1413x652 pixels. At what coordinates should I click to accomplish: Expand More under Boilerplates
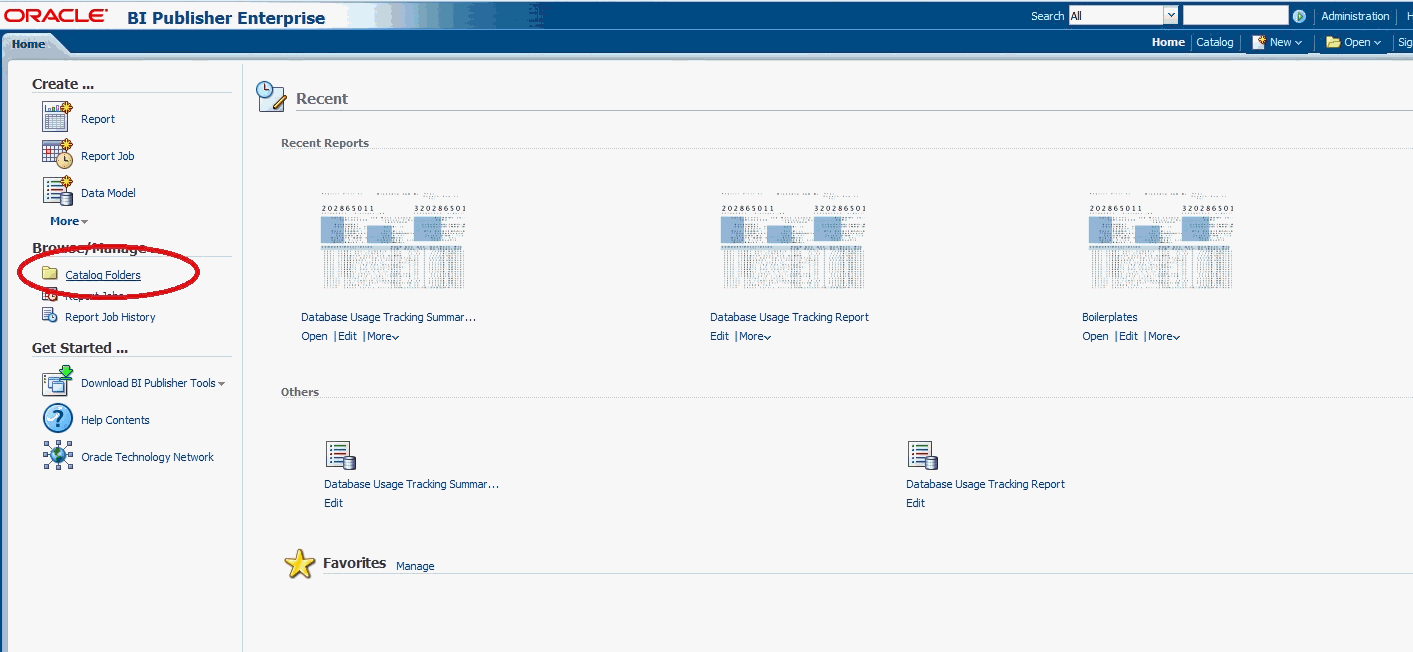1164,336
